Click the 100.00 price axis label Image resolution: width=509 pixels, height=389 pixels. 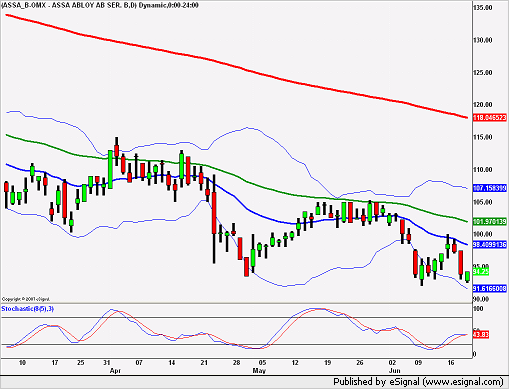pyautogui.click(x=482, y=234)
